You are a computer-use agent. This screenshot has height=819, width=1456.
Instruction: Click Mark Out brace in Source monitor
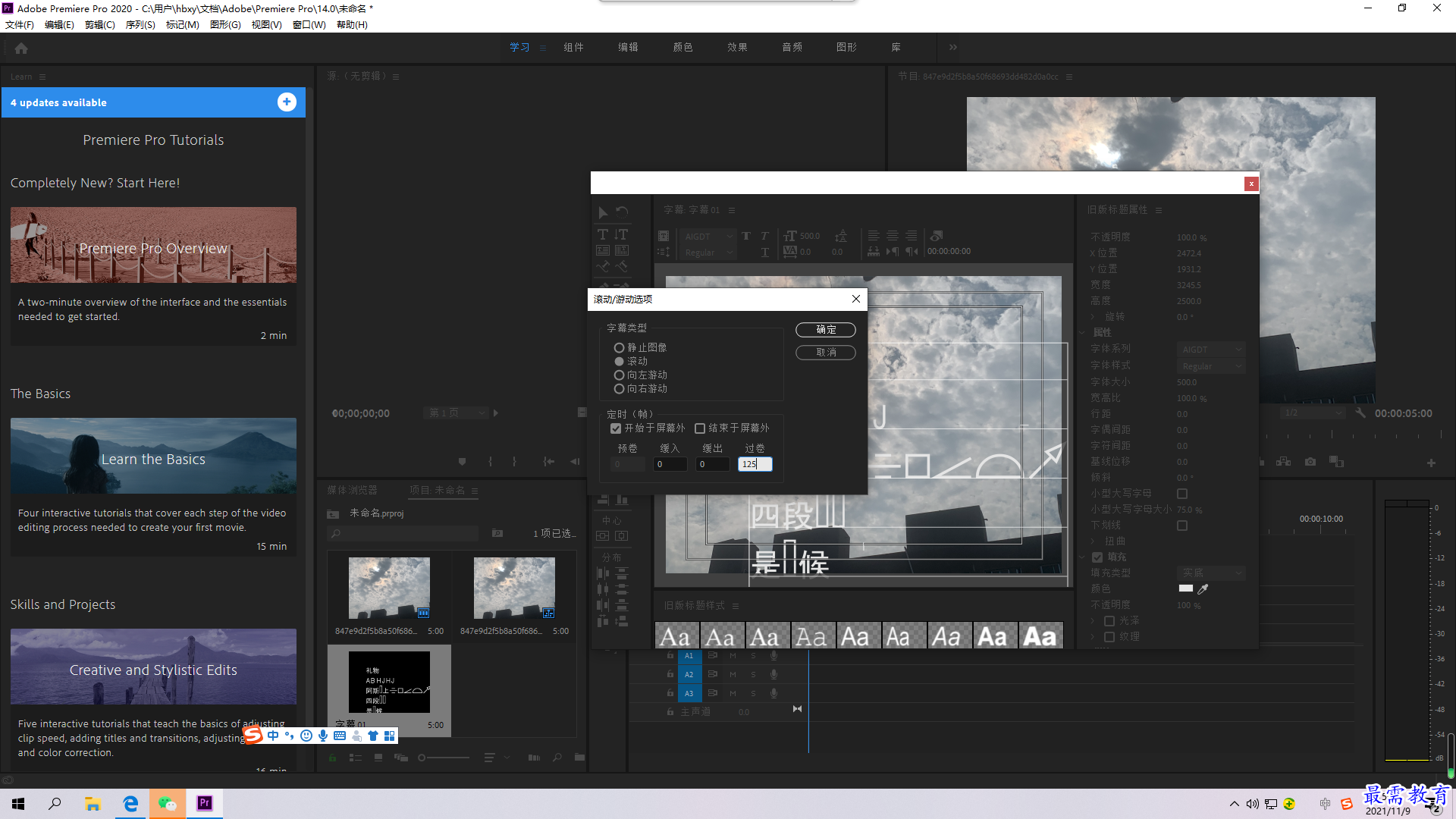point(514,461)
